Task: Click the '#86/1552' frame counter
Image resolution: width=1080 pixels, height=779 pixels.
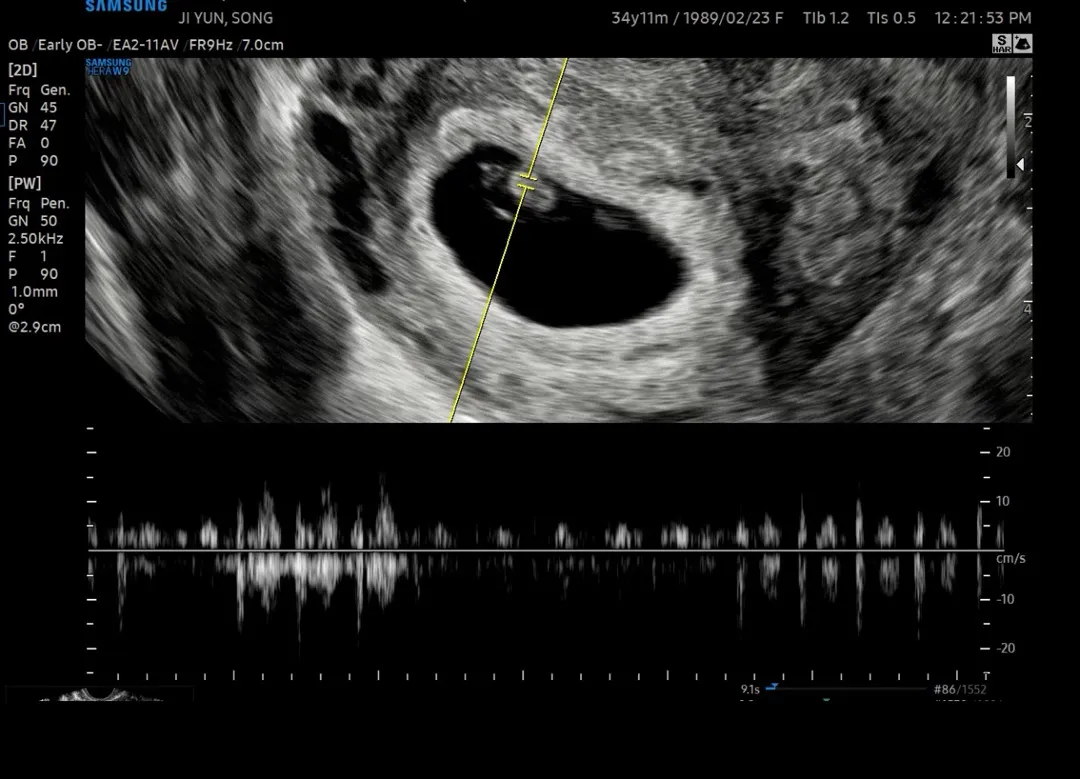Action: (960, 689)
